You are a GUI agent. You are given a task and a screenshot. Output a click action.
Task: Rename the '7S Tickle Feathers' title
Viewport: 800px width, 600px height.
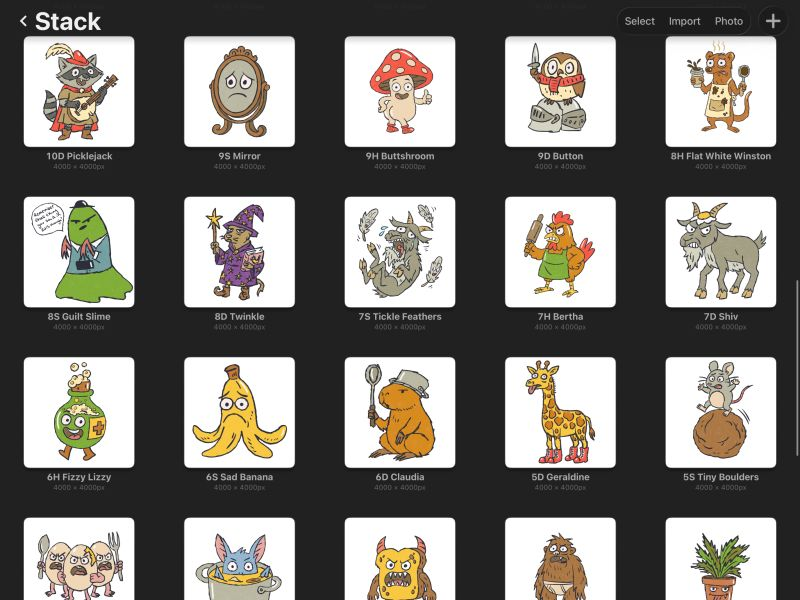[400, 316]
